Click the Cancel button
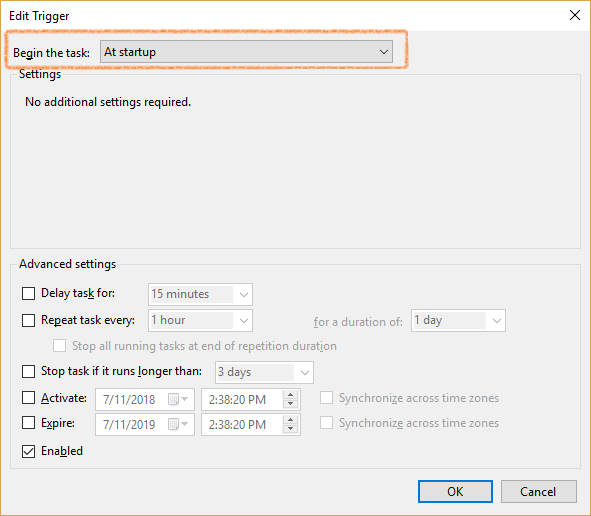This screenshot has width=591, height=516. pos(538,492)
